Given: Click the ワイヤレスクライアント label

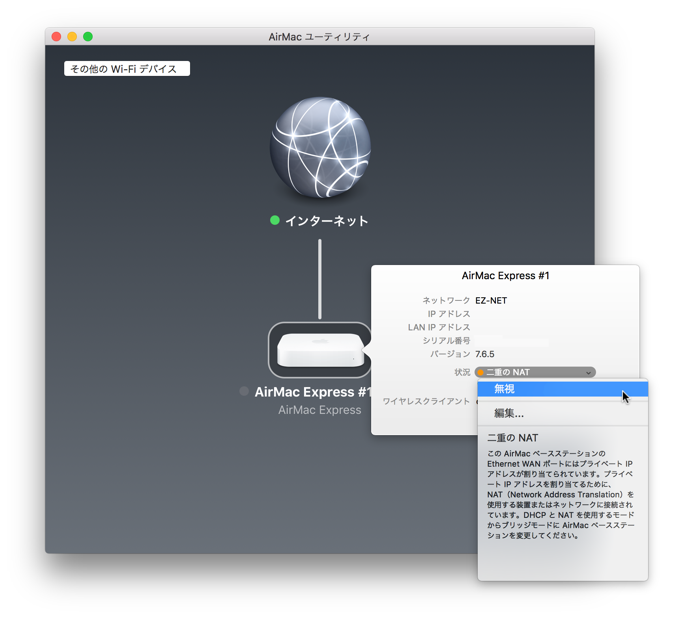Looking at the screenshot, I should [x=426, y=401].
